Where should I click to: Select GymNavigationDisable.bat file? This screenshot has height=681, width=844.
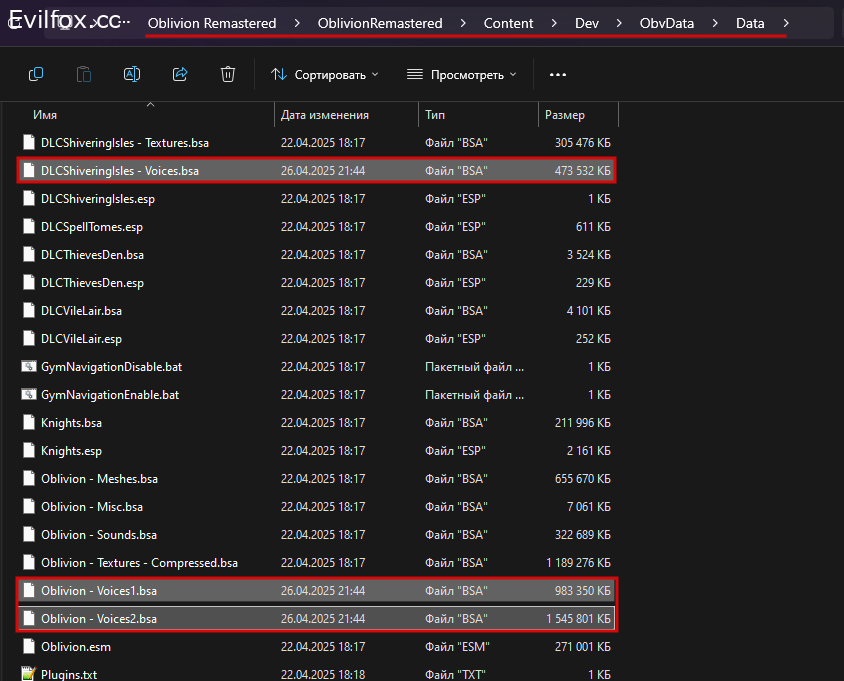pyautogui.click(x=317, y=367)
